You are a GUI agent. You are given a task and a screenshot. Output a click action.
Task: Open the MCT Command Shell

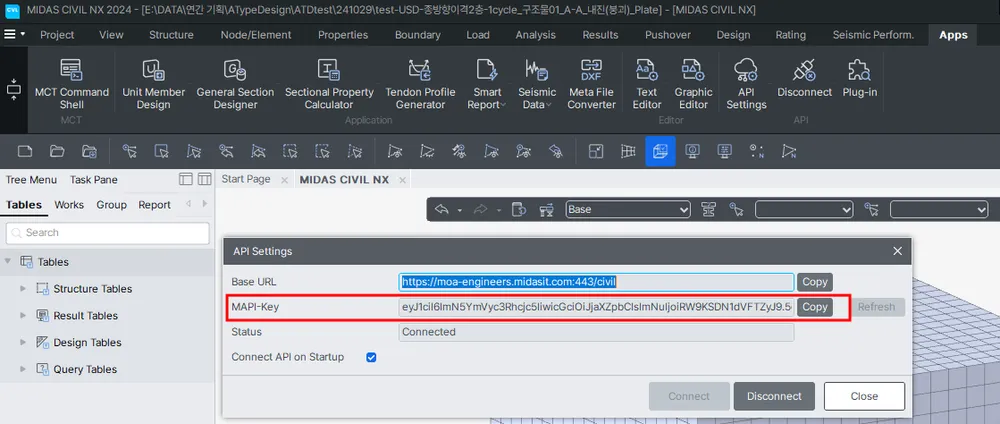click(x=71, y=84)
